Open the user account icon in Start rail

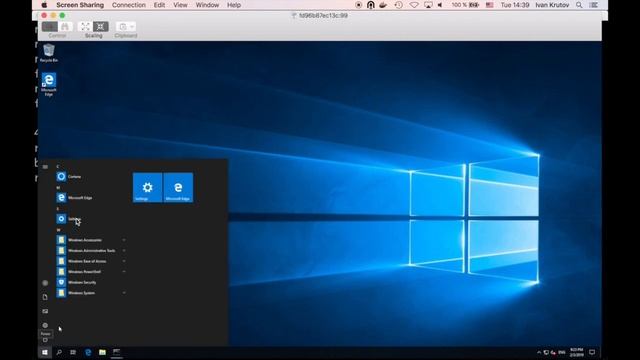[45, 283]
